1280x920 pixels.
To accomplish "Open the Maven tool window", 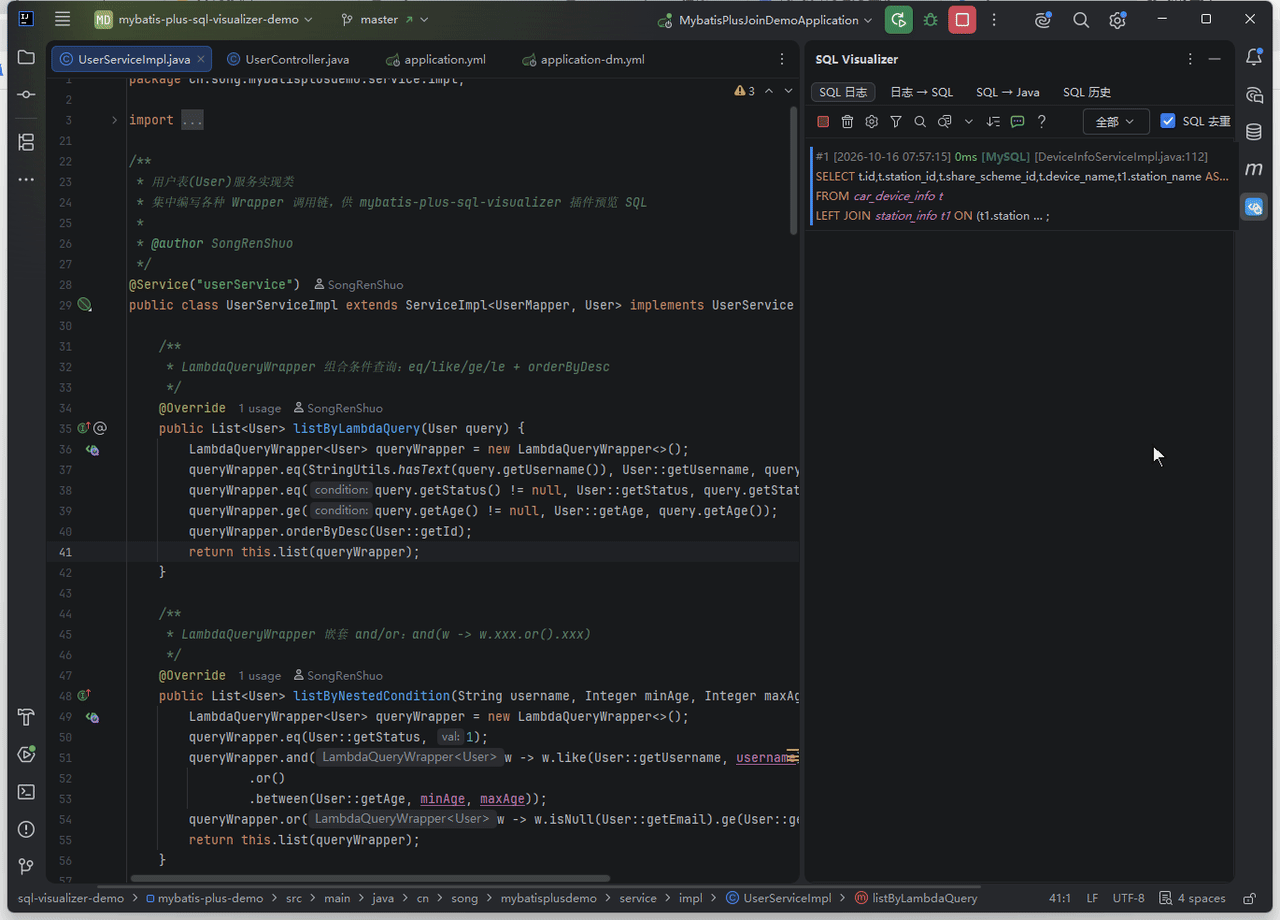I will 1254,169.
